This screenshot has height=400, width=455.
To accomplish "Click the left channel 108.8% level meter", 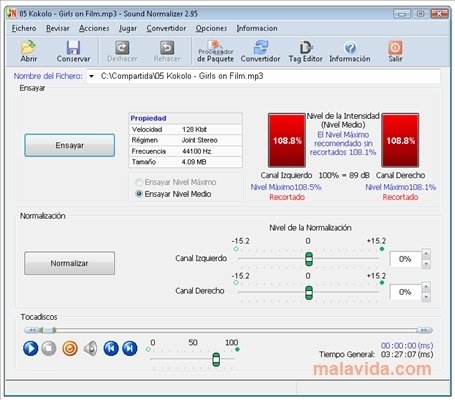I will [x=287, y=140].
